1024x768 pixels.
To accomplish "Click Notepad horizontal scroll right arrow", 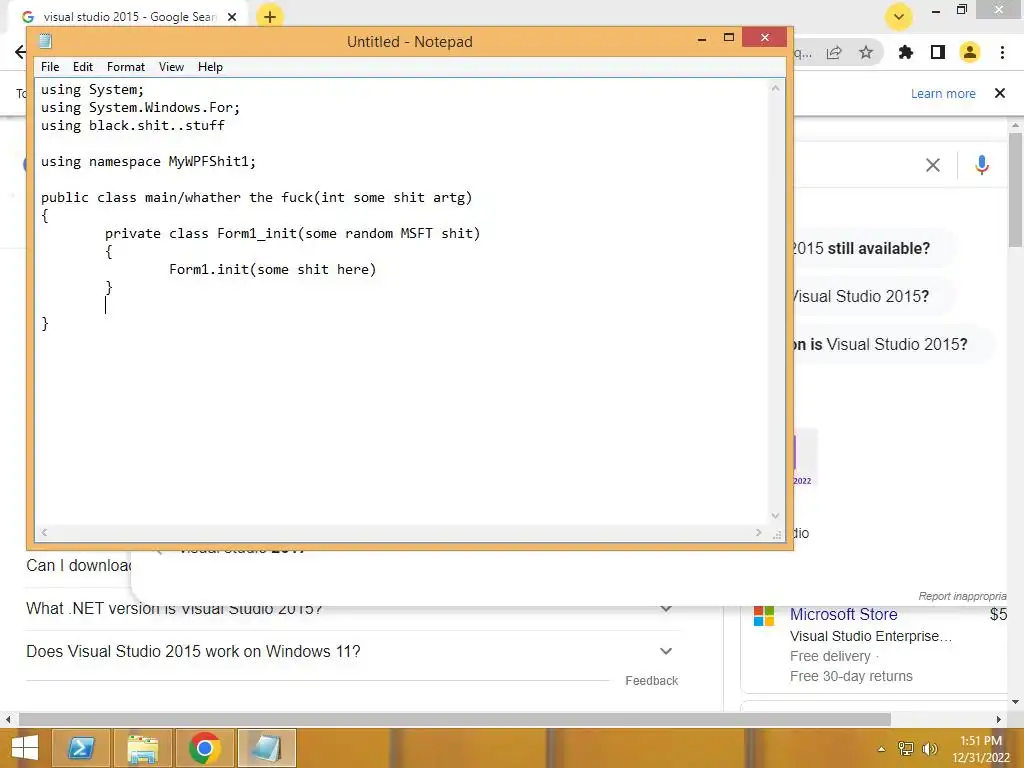I will pos(758,532).
